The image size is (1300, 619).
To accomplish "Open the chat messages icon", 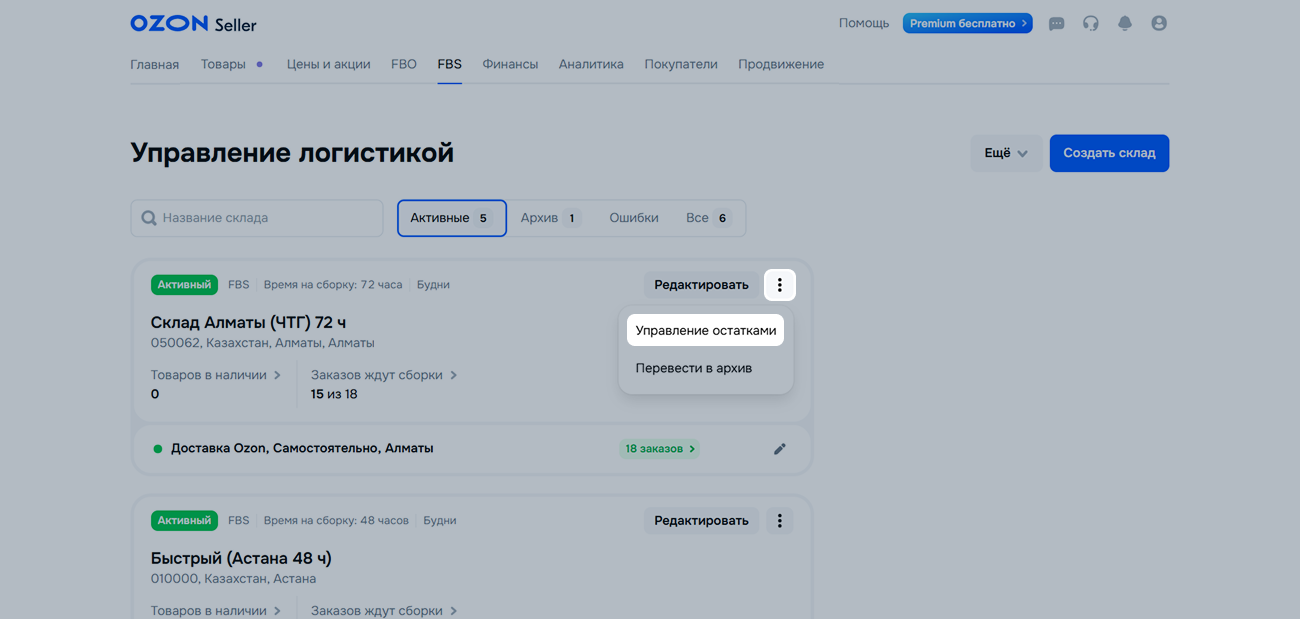I will (x=1056, y=23).
